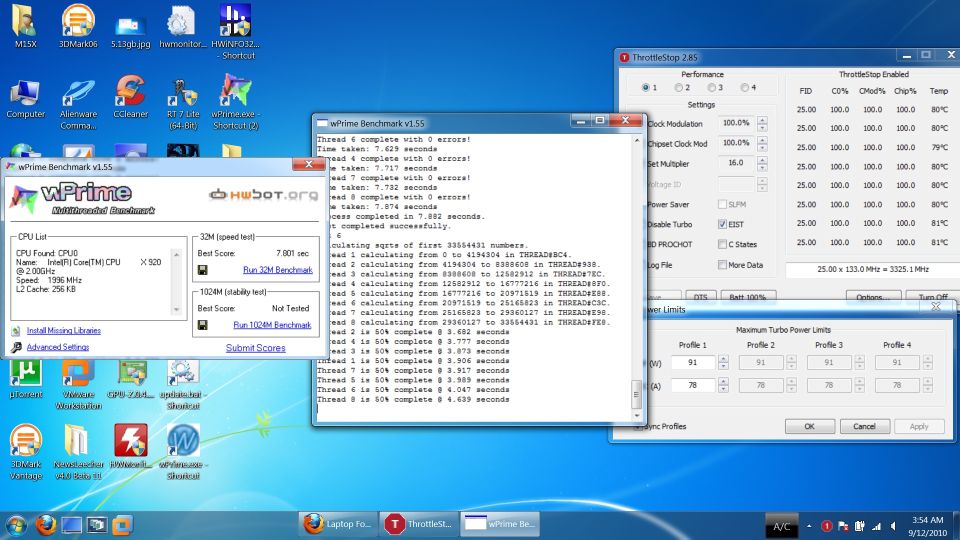This screenshot has height=540, width=960.
Task: Open Install Missing Libraries link
Action: coord(64,331)
